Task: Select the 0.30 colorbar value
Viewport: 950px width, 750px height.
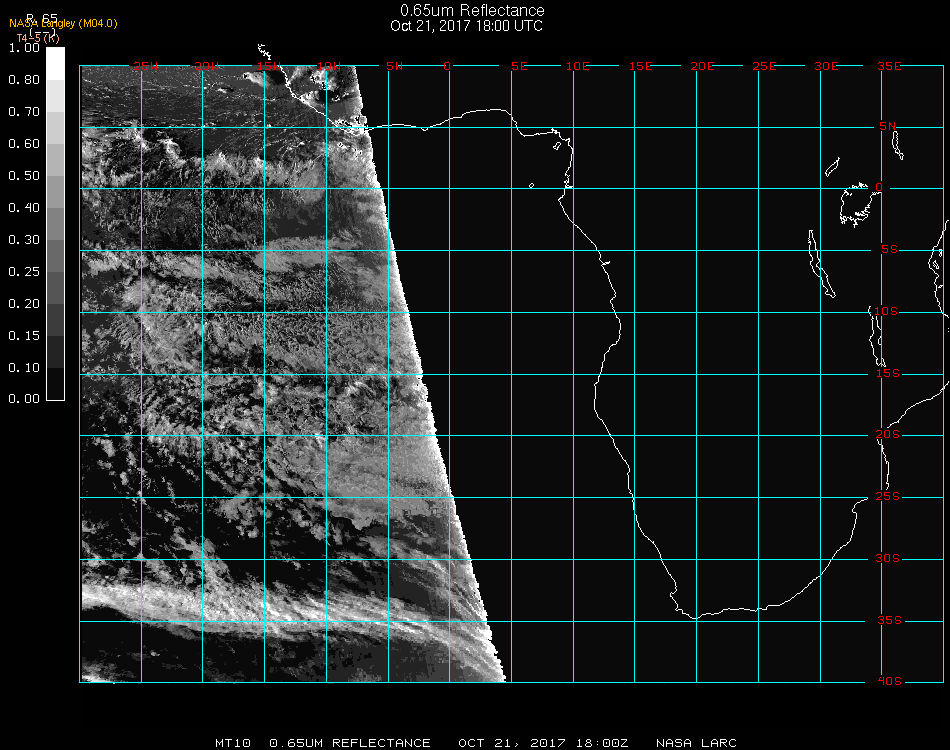Action: (x=24, y=240)
